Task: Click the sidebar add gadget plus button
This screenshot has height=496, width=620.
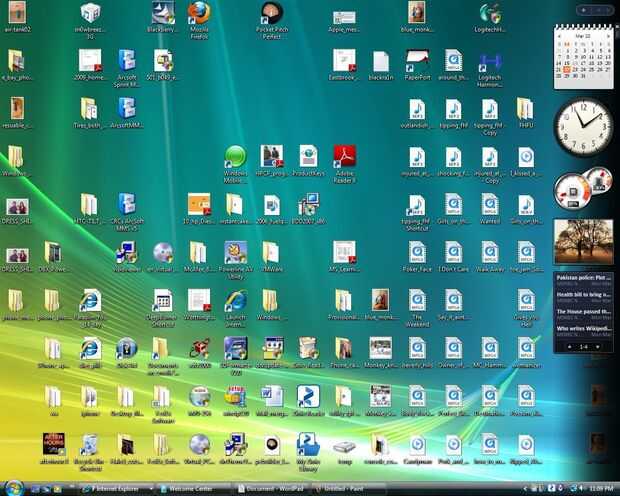Action: 584,10
